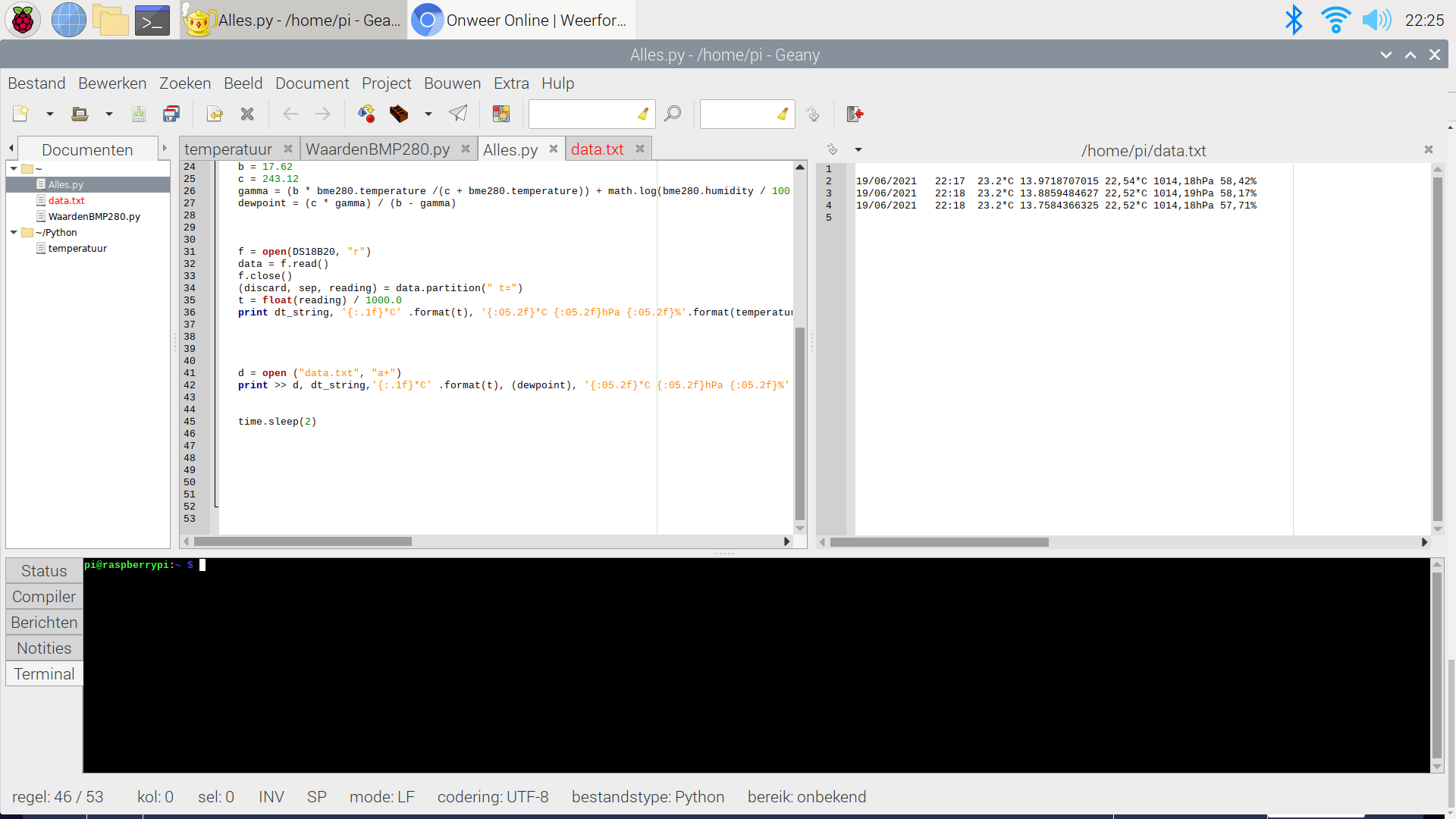Open the Bouwen menu
Viewport: 1456px width, 819px height.
pos(452,83)
